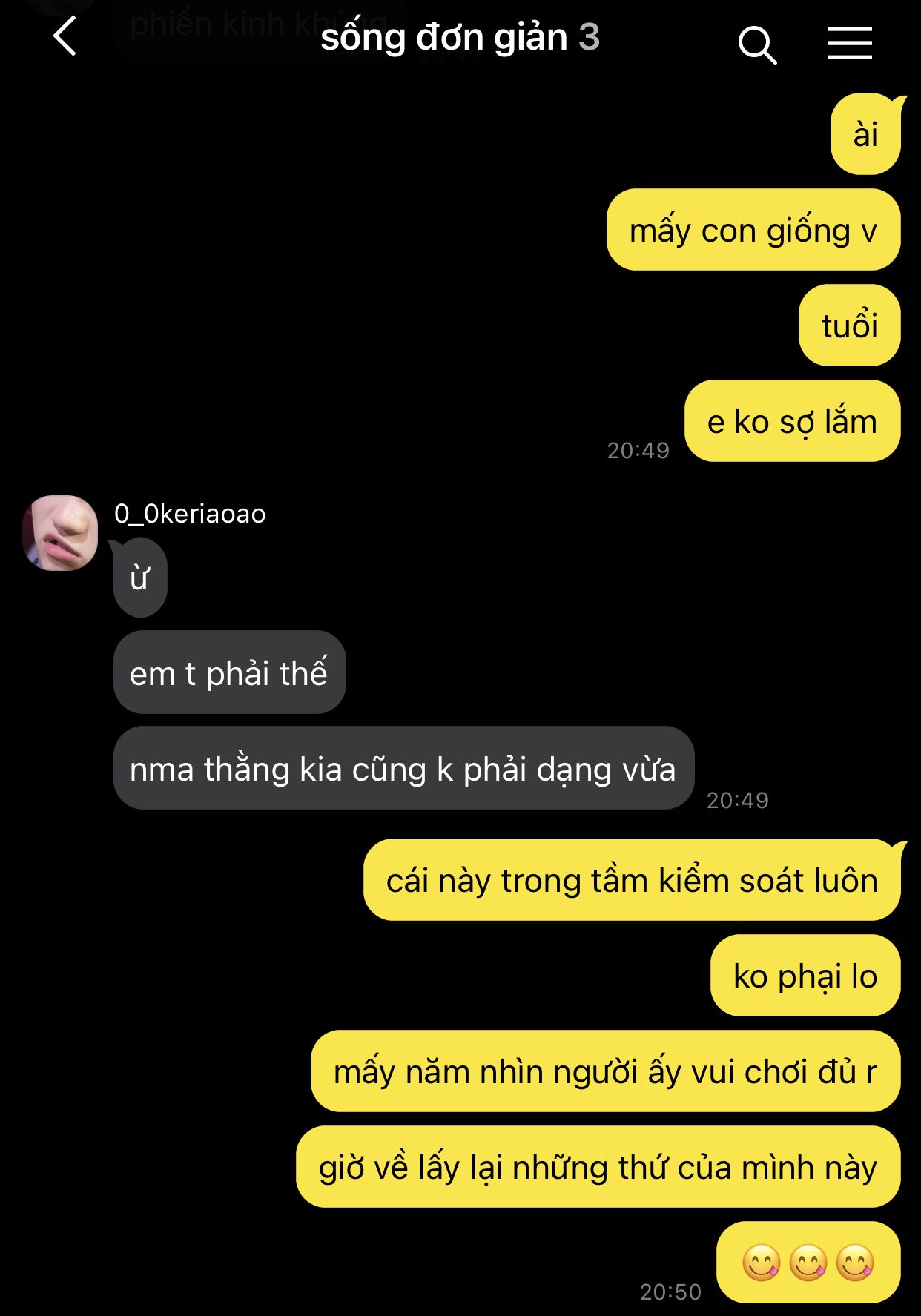Tap the back arrow icon
921x1316 pixels.
pos(65,36)
